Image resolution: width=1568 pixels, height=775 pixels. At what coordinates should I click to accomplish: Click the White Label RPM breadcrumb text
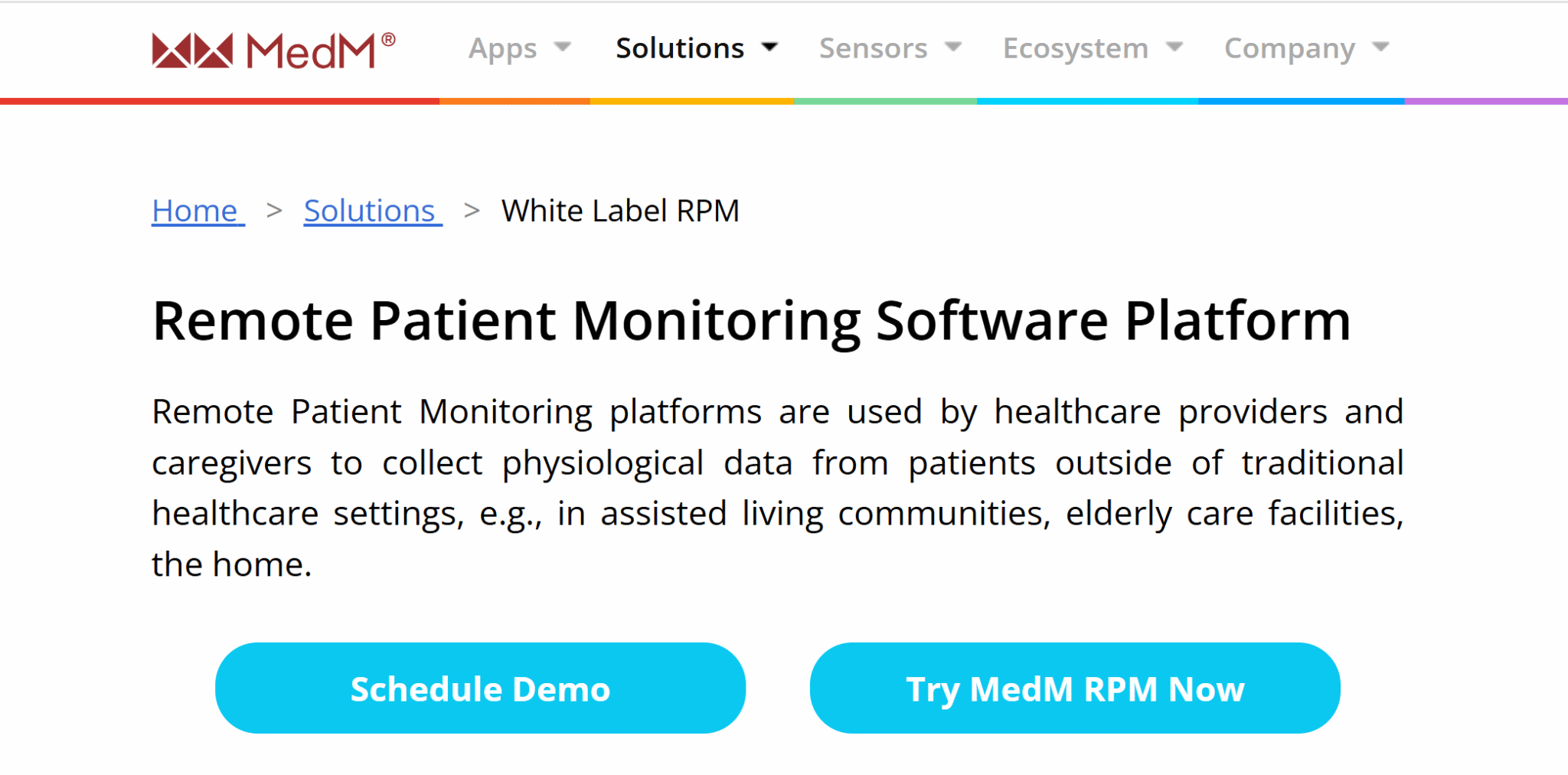(620, 211)
